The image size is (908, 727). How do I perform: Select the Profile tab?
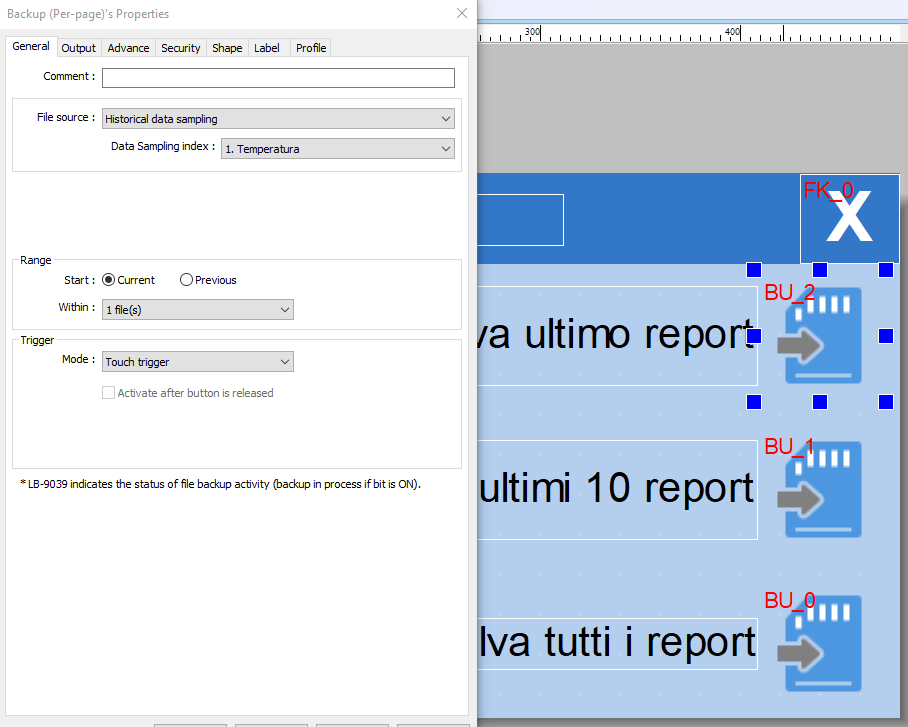pos(311,48)
